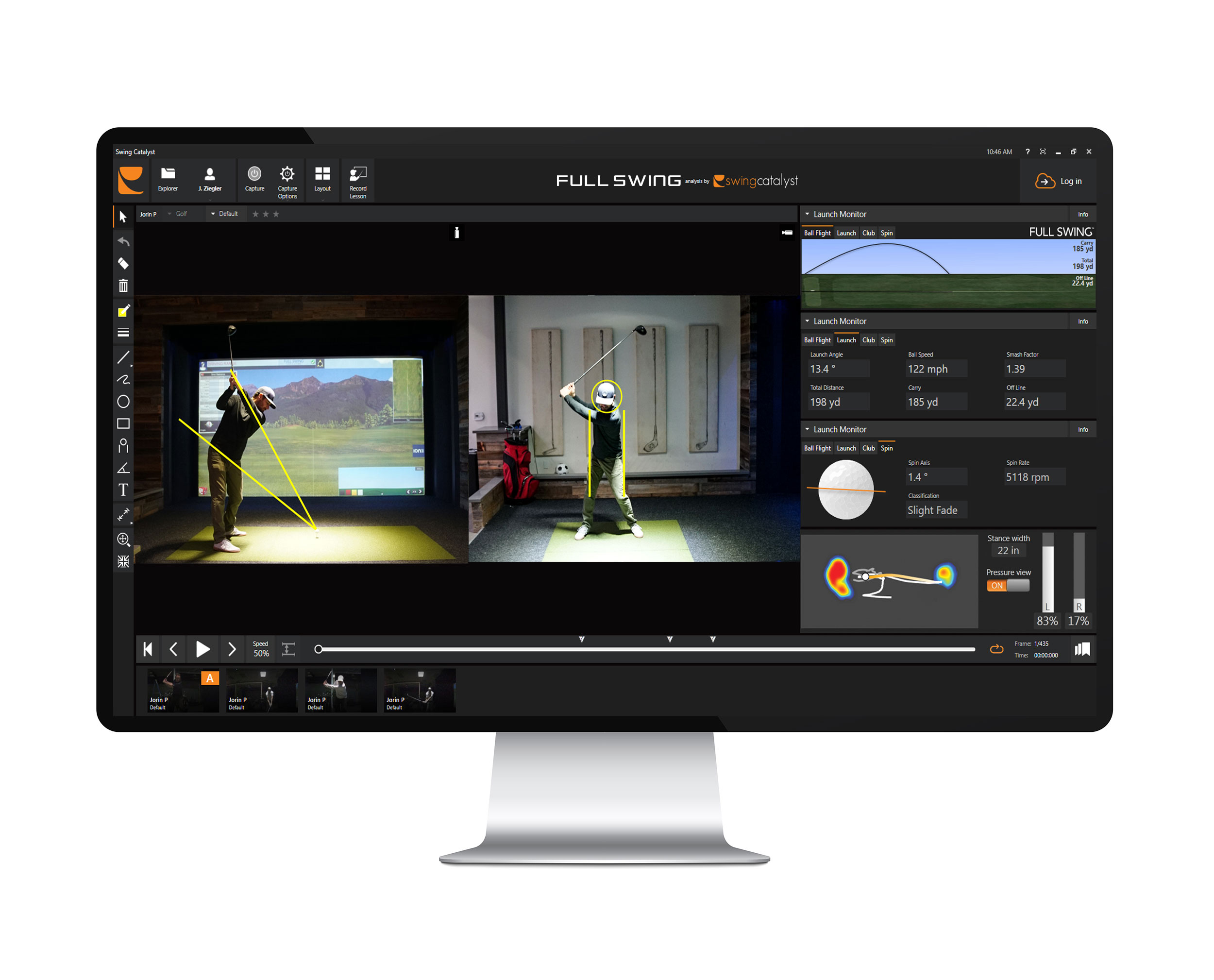Click the Log in button
This screenshot has height=980, width=1214.
1058,181
